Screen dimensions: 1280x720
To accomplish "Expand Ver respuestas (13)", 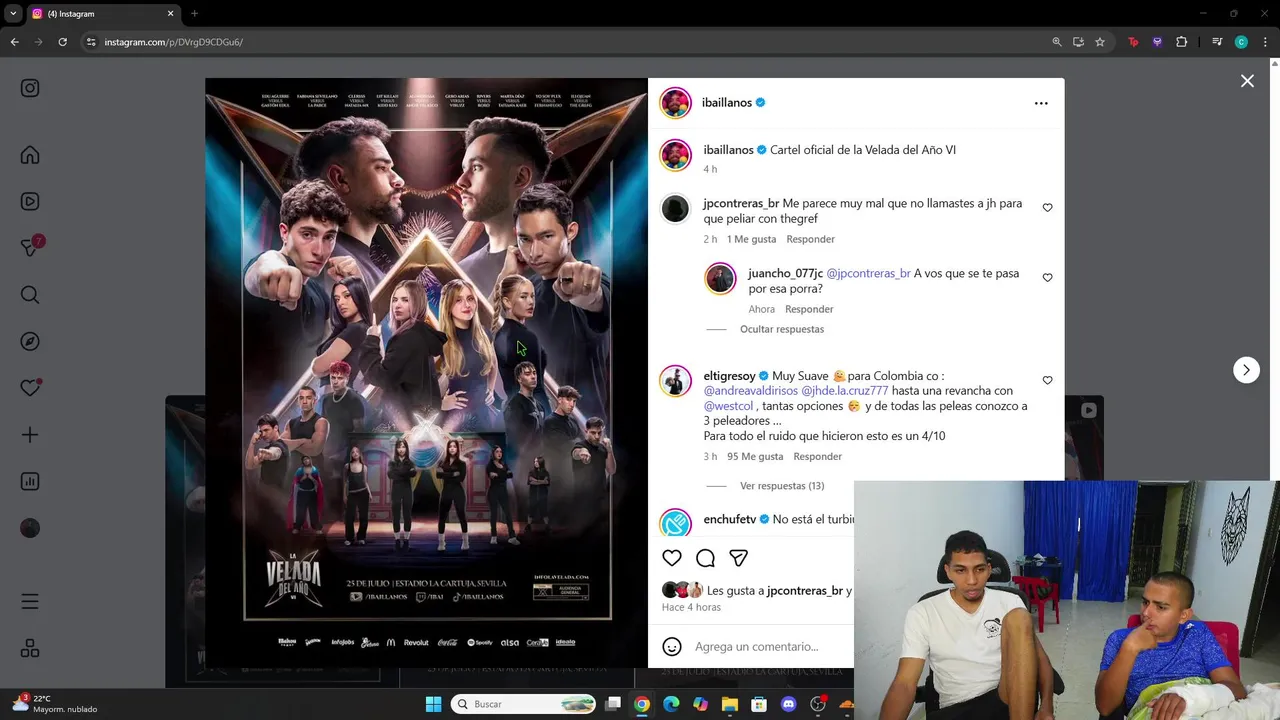I will click(782, 486).
